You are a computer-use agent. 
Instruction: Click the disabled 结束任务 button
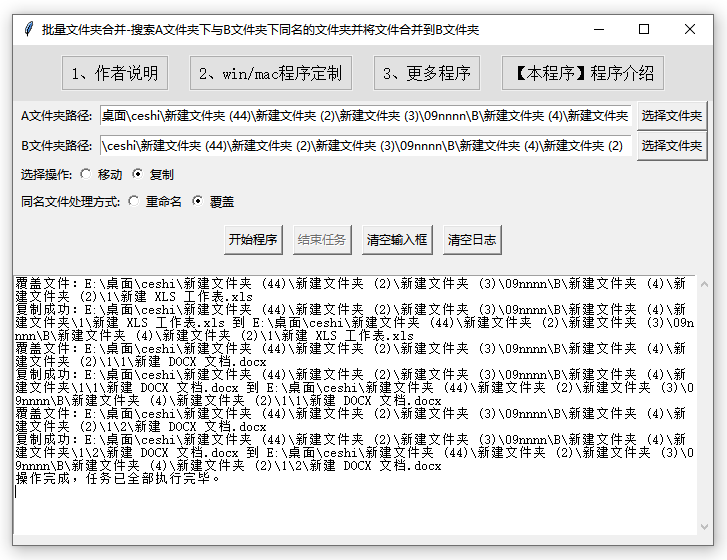click(x=322, y=240)
